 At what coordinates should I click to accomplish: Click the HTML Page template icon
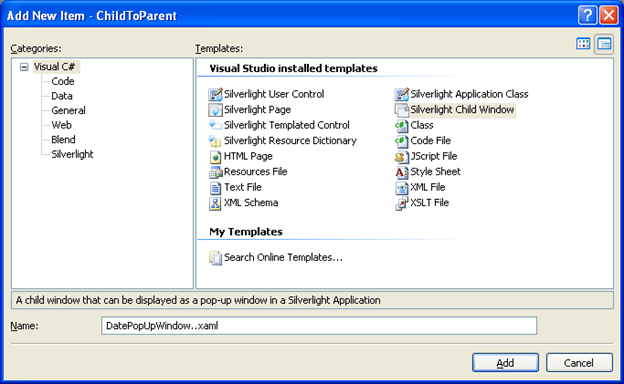pyautogui.click(x=215, y=156)
